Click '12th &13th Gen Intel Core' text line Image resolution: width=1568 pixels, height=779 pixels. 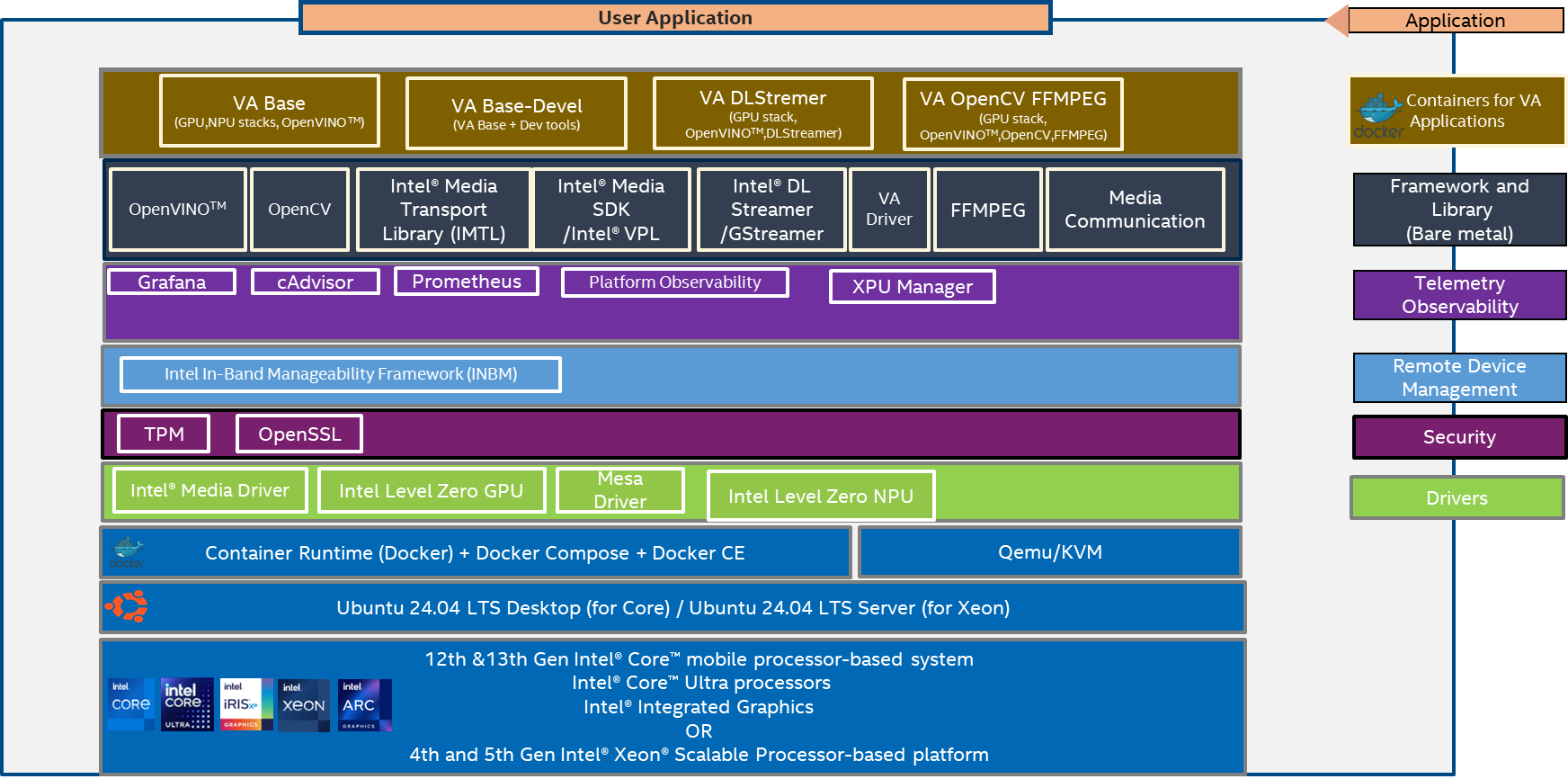699,658
